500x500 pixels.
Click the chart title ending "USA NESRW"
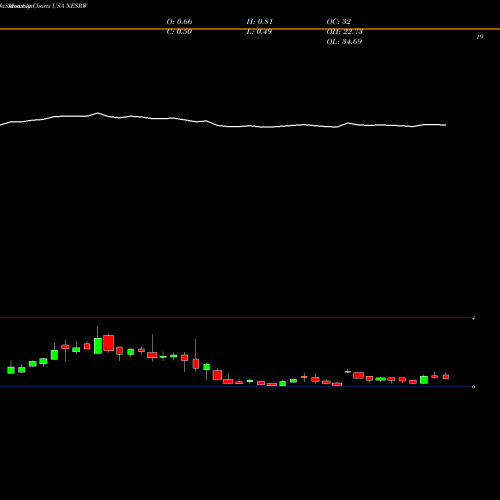point(44,6)
